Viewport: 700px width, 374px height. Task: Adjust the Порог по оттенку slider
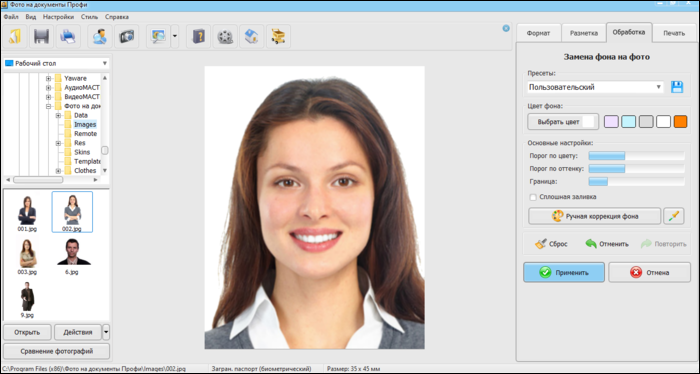click(x=636, y=169)
